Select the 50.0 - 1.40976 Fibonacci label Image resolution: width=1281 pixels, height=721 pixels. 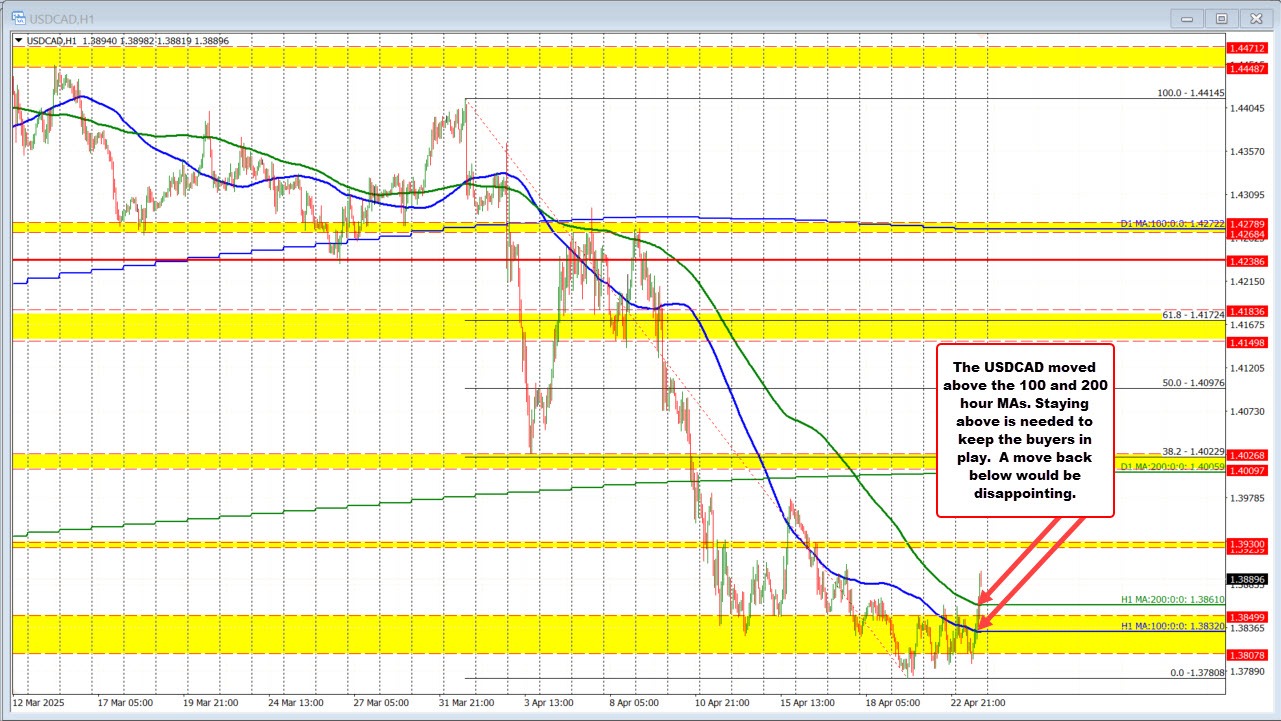point(1192,382)
